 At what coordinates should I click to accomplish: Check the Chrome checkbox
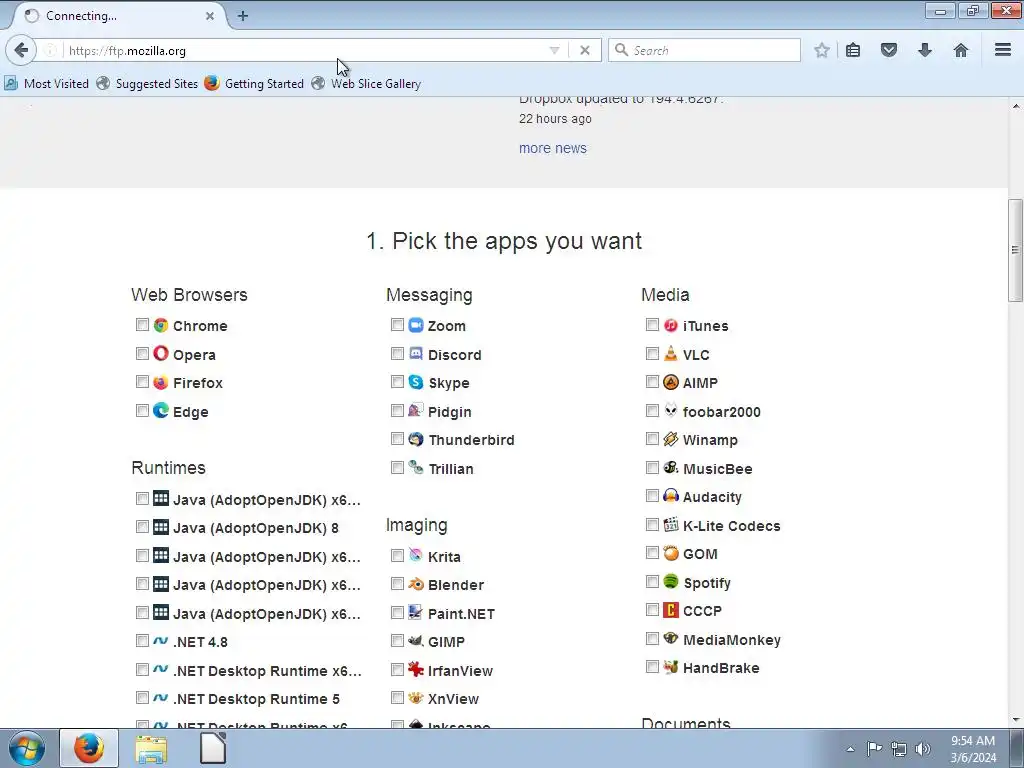(142, 325)
